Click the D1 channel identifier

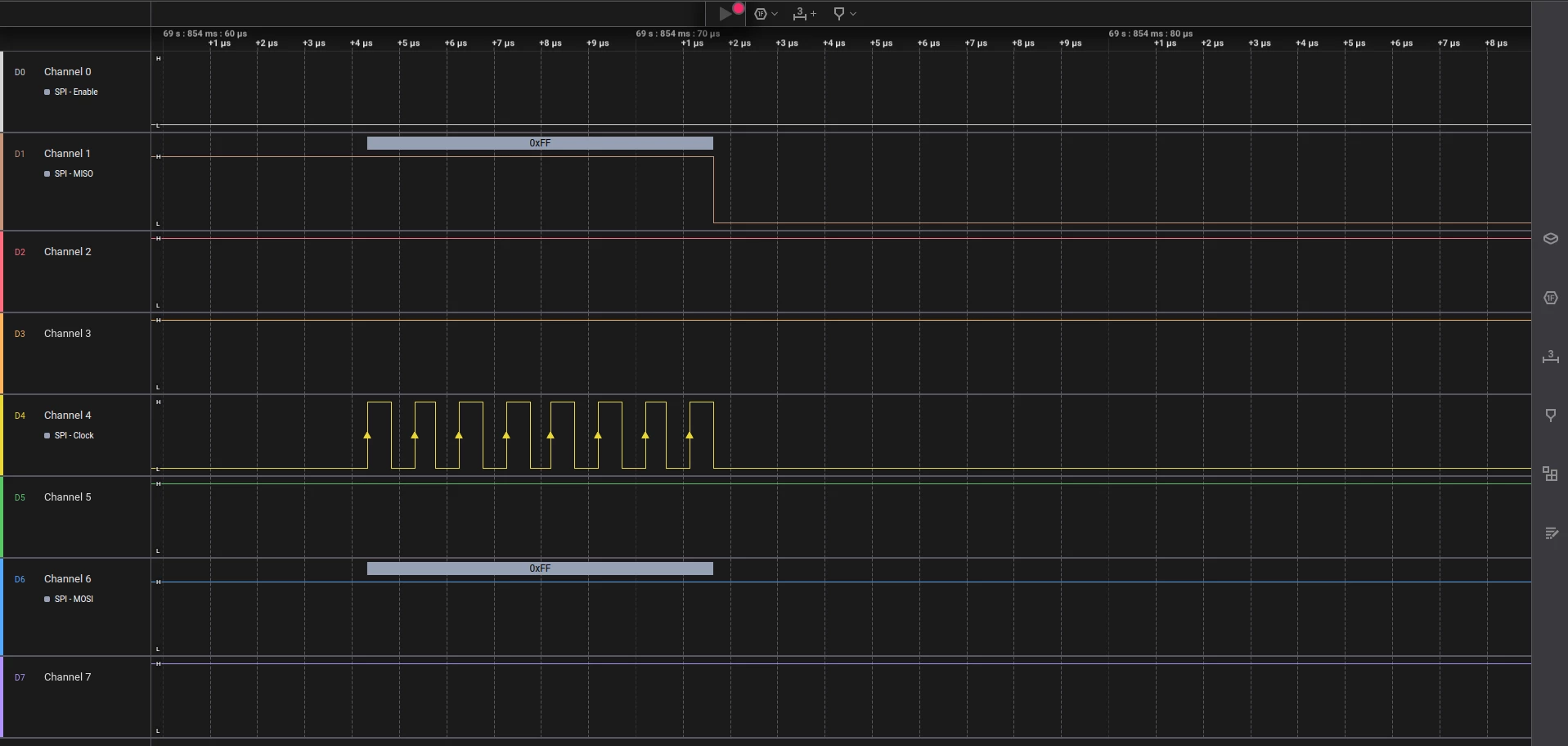coord(20,154)
